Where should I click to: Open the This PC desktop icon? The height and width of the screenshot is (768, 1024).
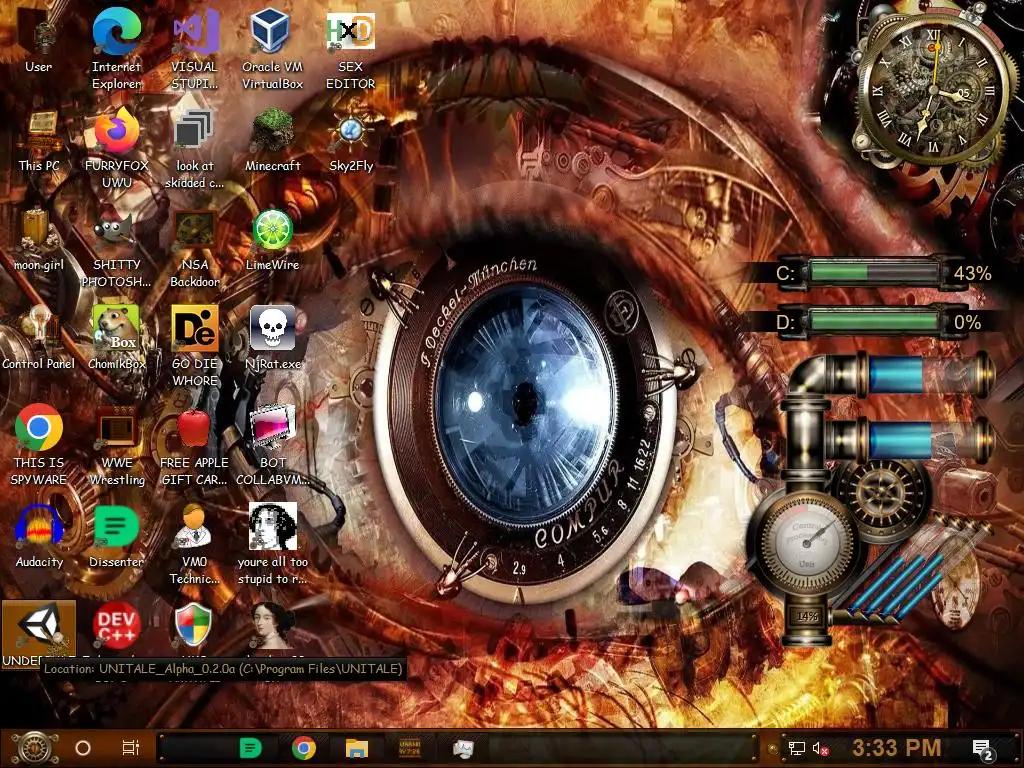[x=39, y=140]
